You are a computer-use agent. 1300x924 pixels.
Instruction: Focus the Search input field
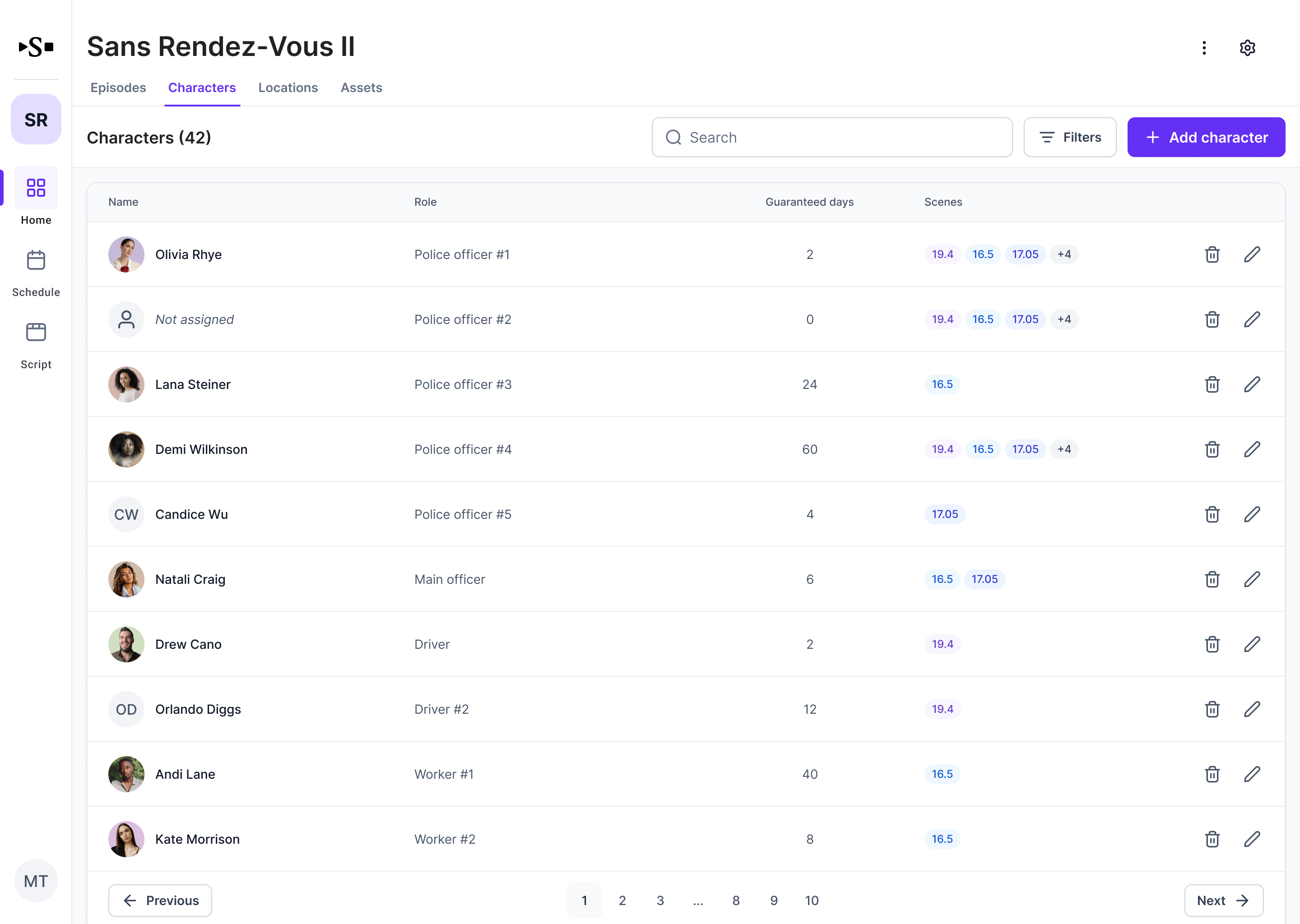(832, 137)
